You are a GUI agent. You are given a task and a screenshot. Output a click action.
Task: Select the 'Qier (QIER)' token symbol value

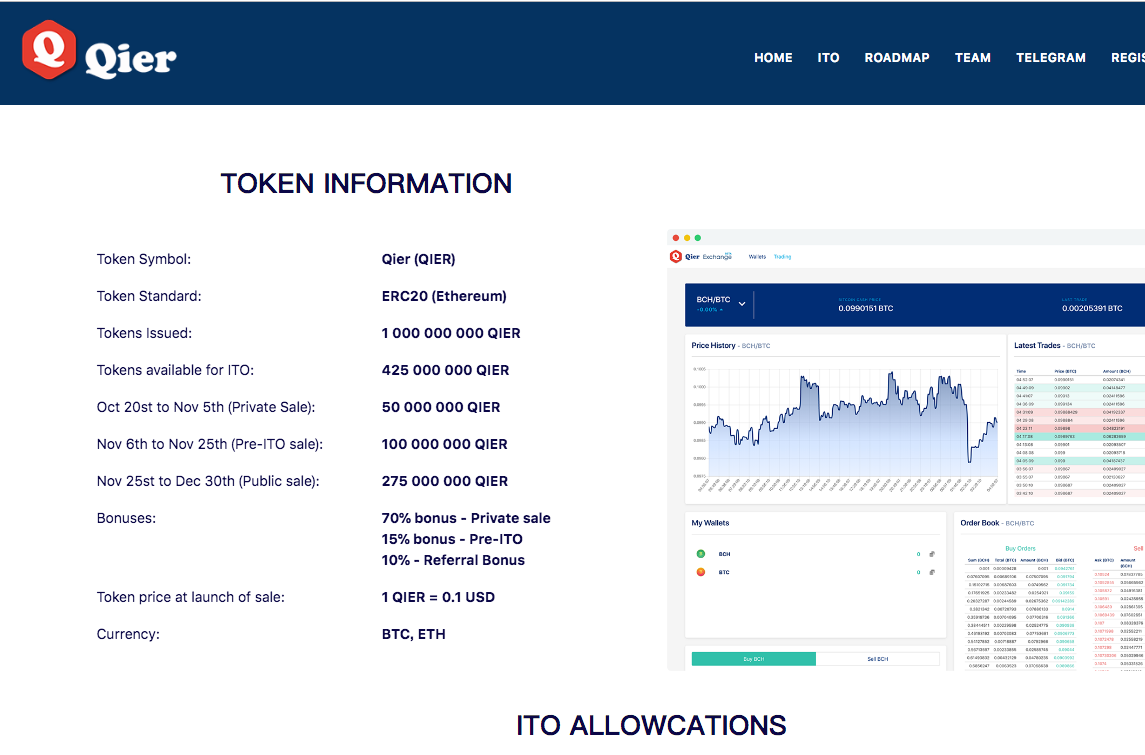click(x=418, y=259)
